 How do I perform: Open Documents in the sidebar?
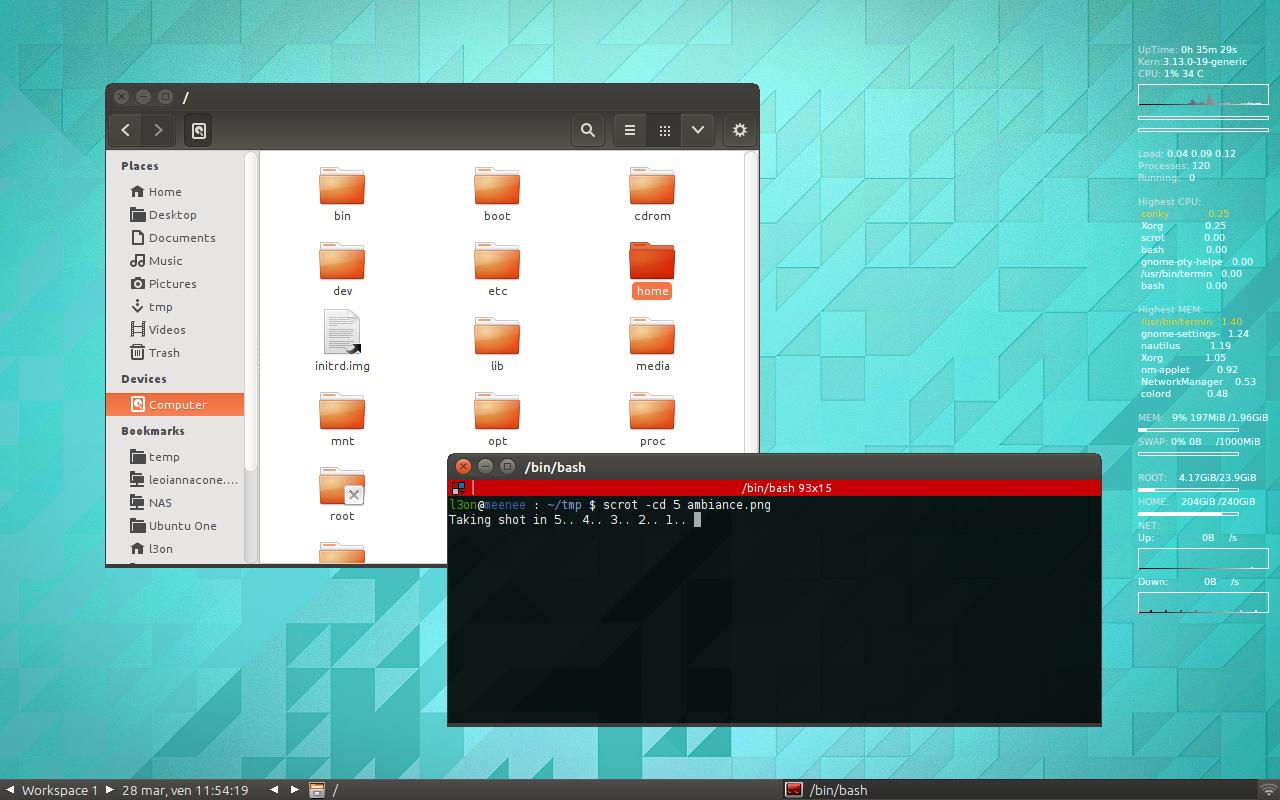(175, 238)
